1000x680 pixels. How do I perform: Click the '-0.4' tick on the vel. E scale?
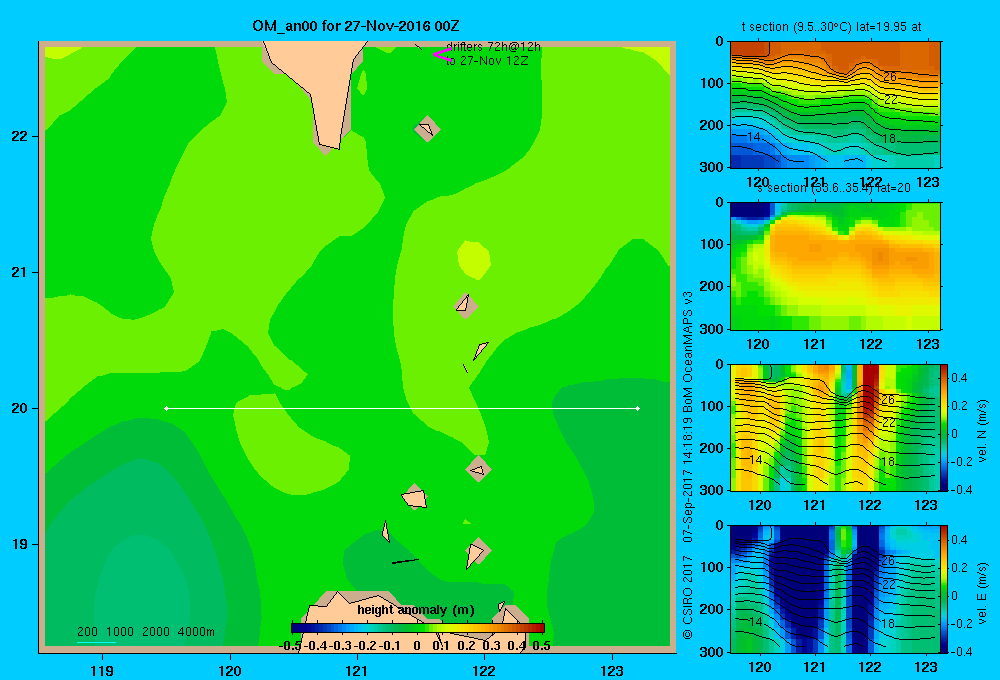(x=961, y=651)
